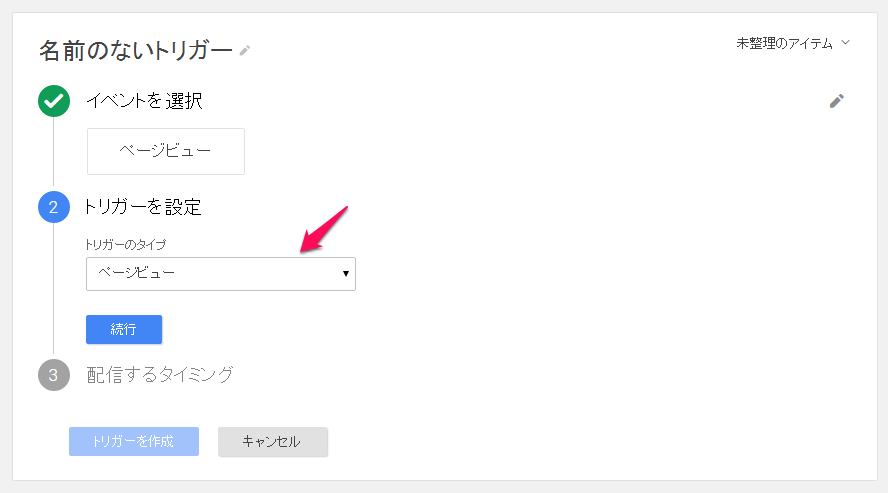
Task: Open the 未整理のアイテム folder menu
Action: pos(785,44)
